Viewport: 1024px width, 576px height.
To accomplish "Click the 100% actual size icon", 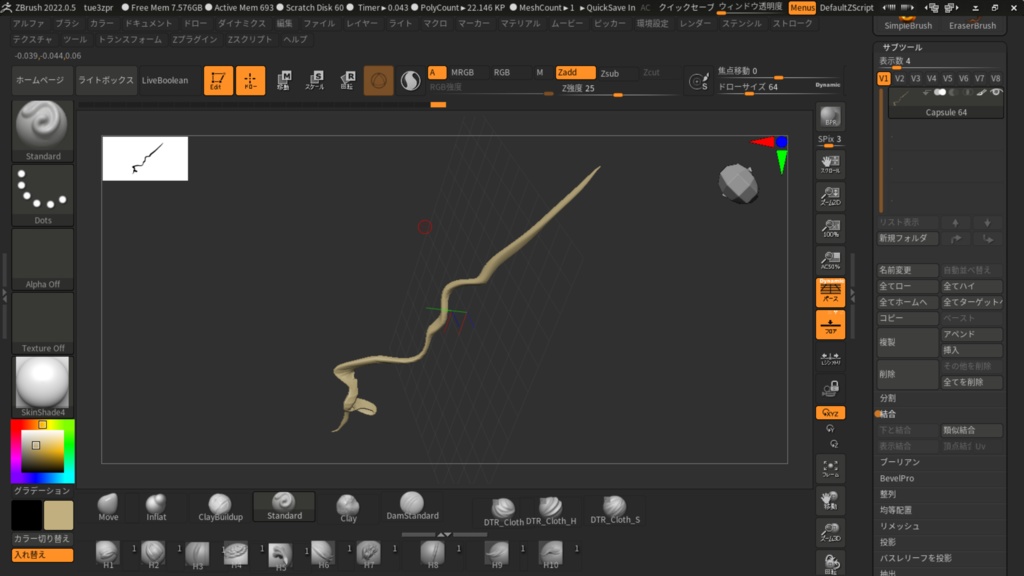I will point(830,228).
